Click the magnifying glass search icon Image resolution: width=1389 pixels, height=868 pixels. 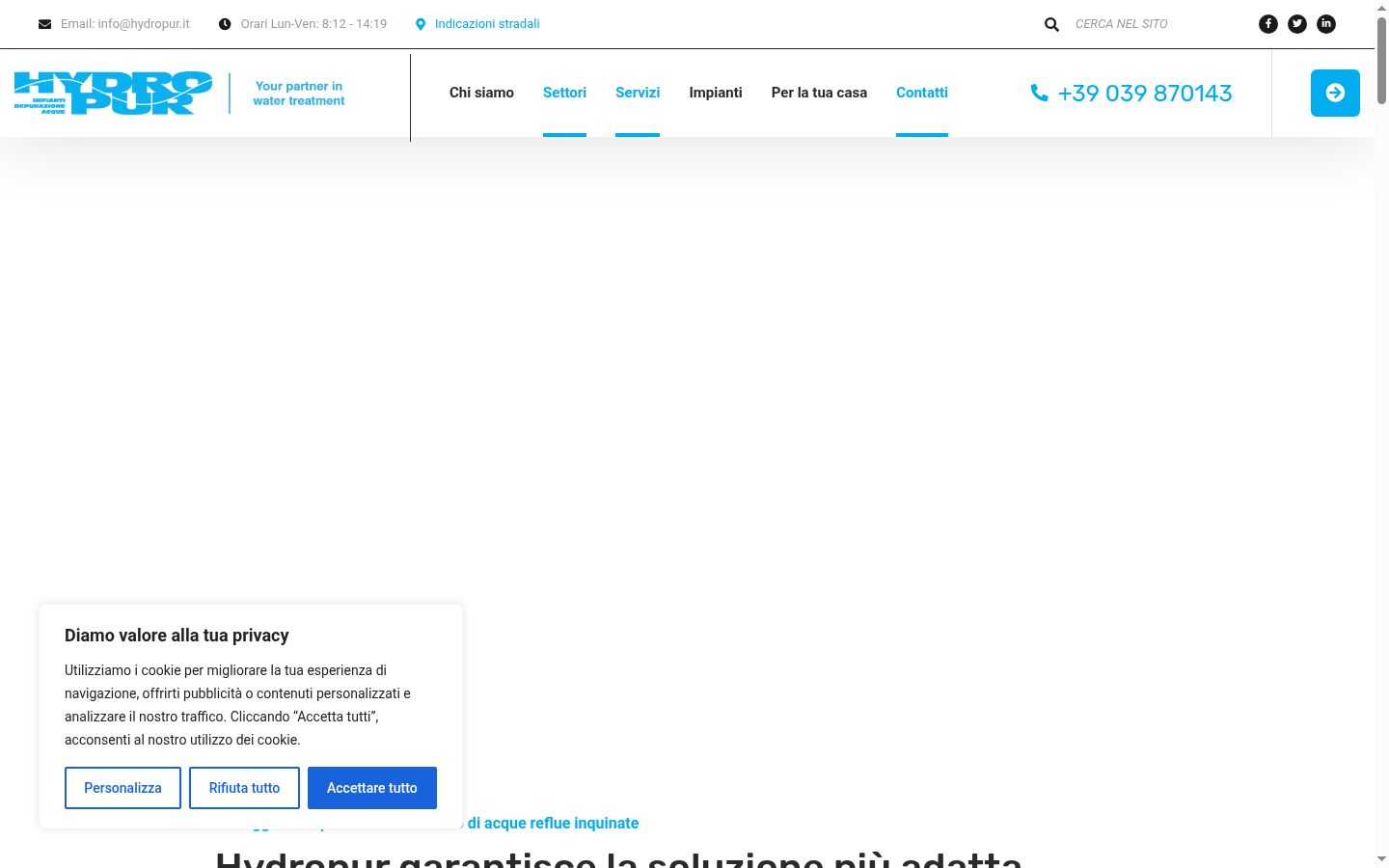coord(1051,24)
